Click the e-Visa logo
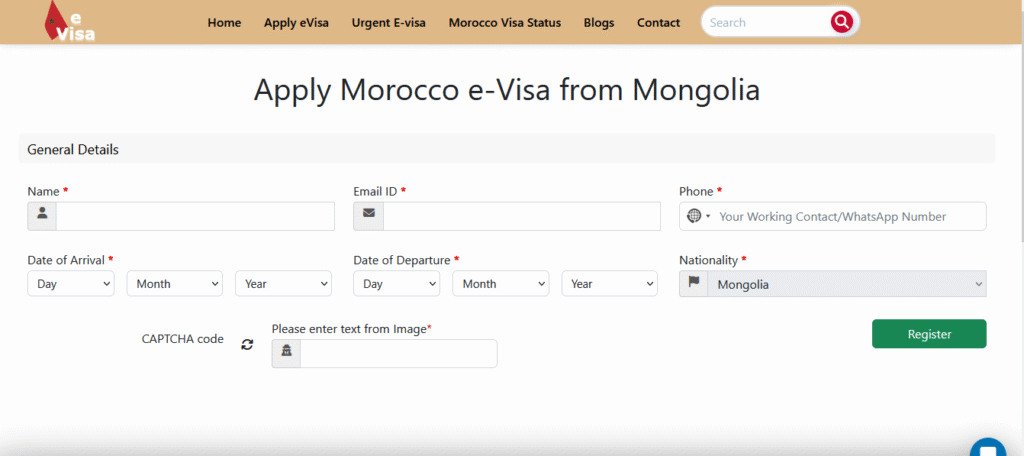 (70, 22)
